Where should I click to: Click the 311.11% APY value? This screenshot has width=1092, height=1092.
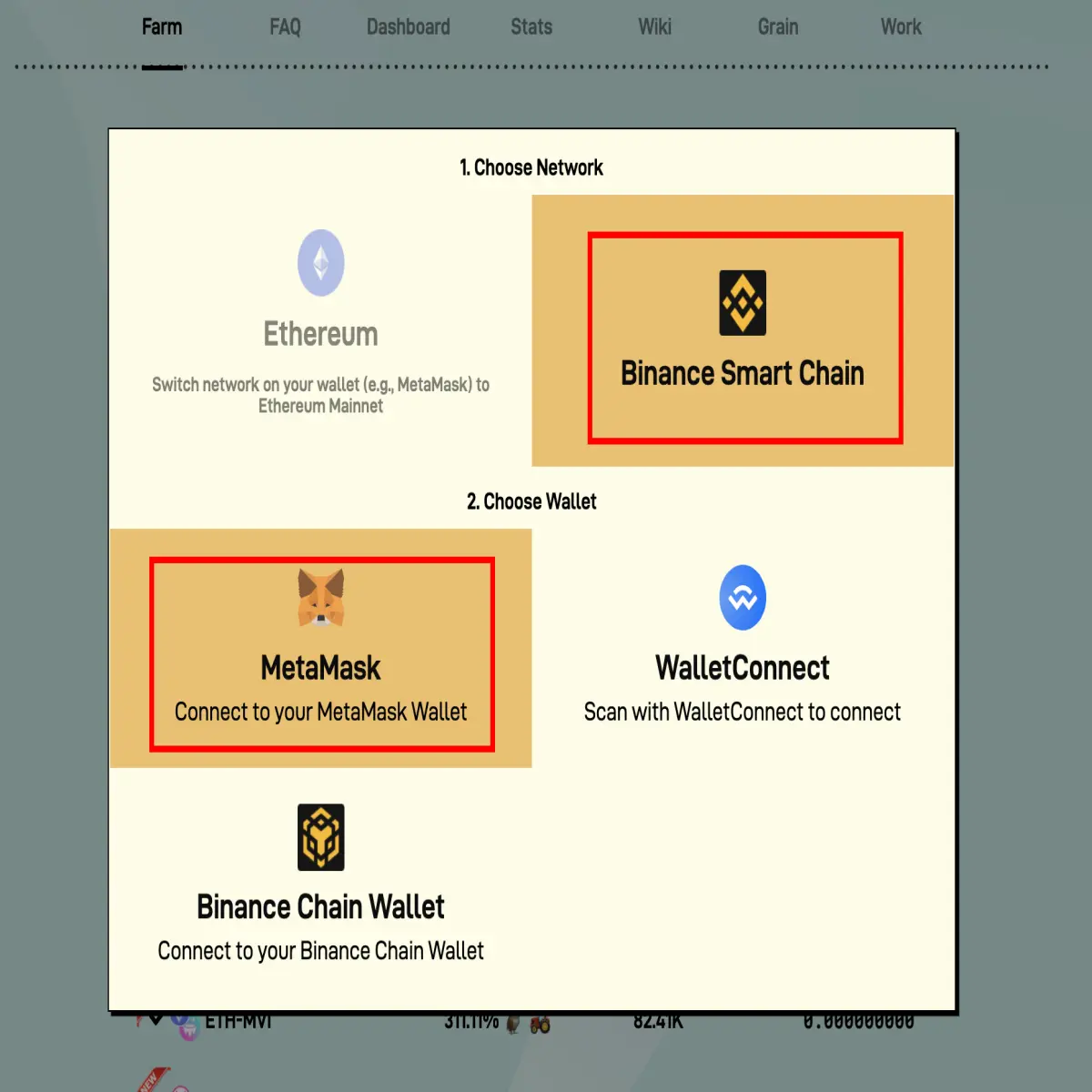[x=471, y=1022]
